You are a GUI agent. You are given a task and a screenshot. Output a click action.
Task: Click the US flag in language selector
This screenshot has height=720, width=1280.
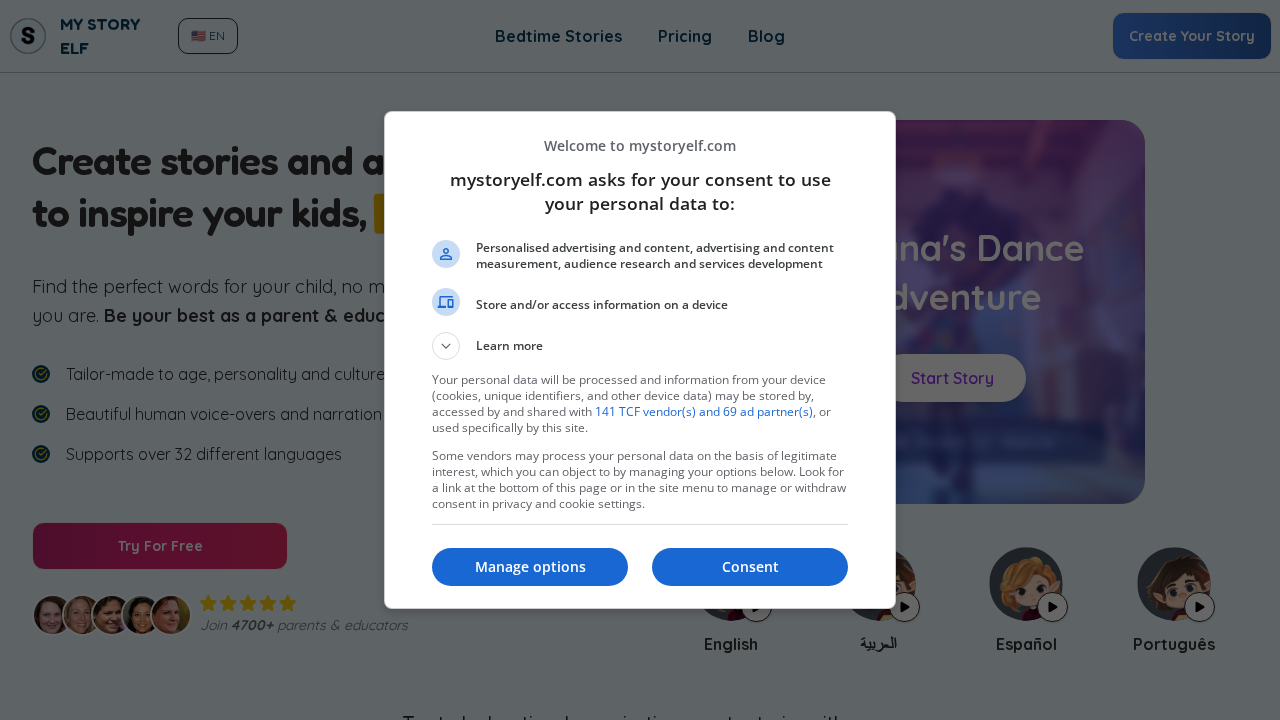click(x=197, y=35)
